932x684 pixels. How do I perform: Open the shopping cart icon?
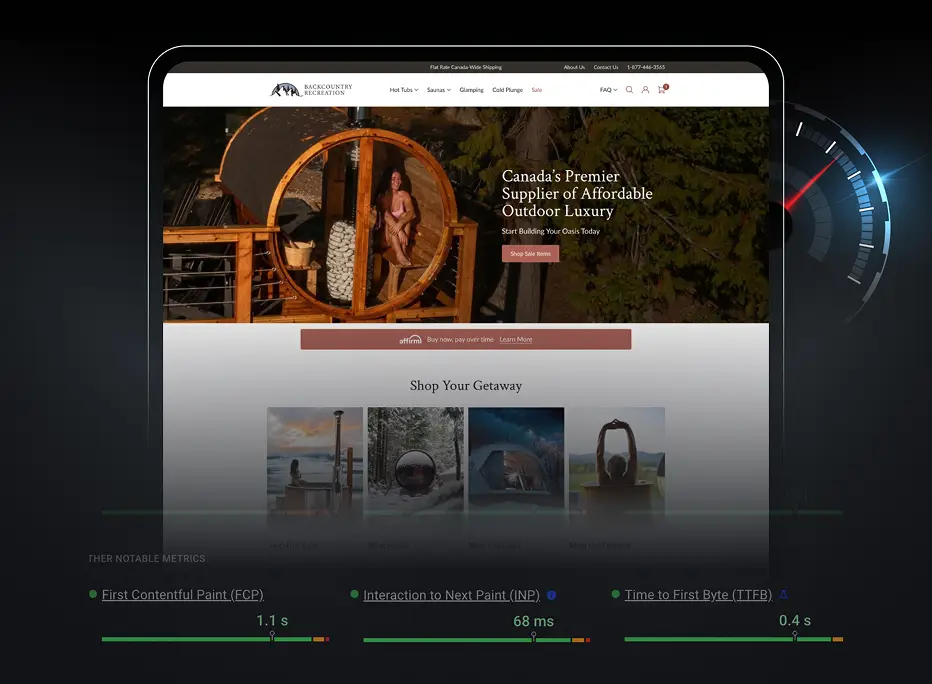point(662,90)
